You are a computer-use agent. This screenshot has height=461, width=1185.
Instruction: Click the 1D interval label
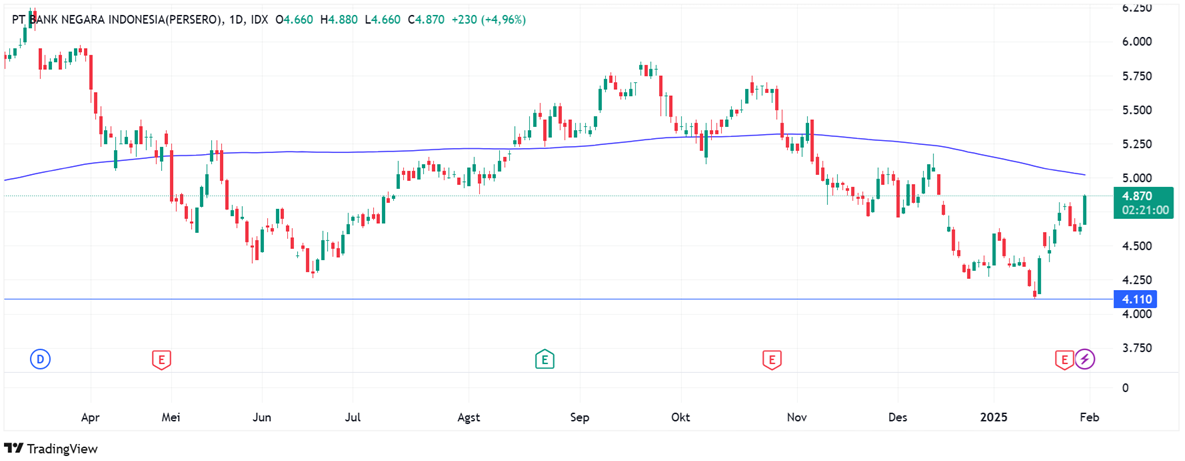coord(237,20)
